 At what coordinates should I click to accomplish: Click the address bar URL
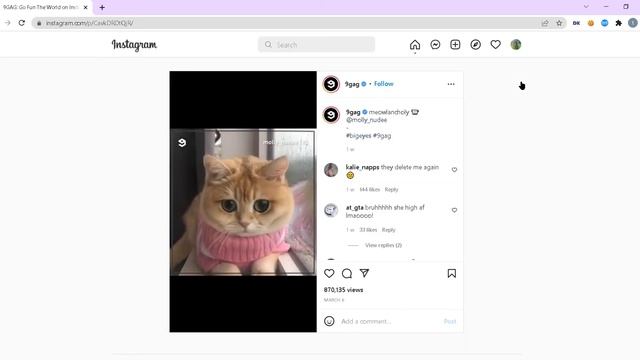89,23
